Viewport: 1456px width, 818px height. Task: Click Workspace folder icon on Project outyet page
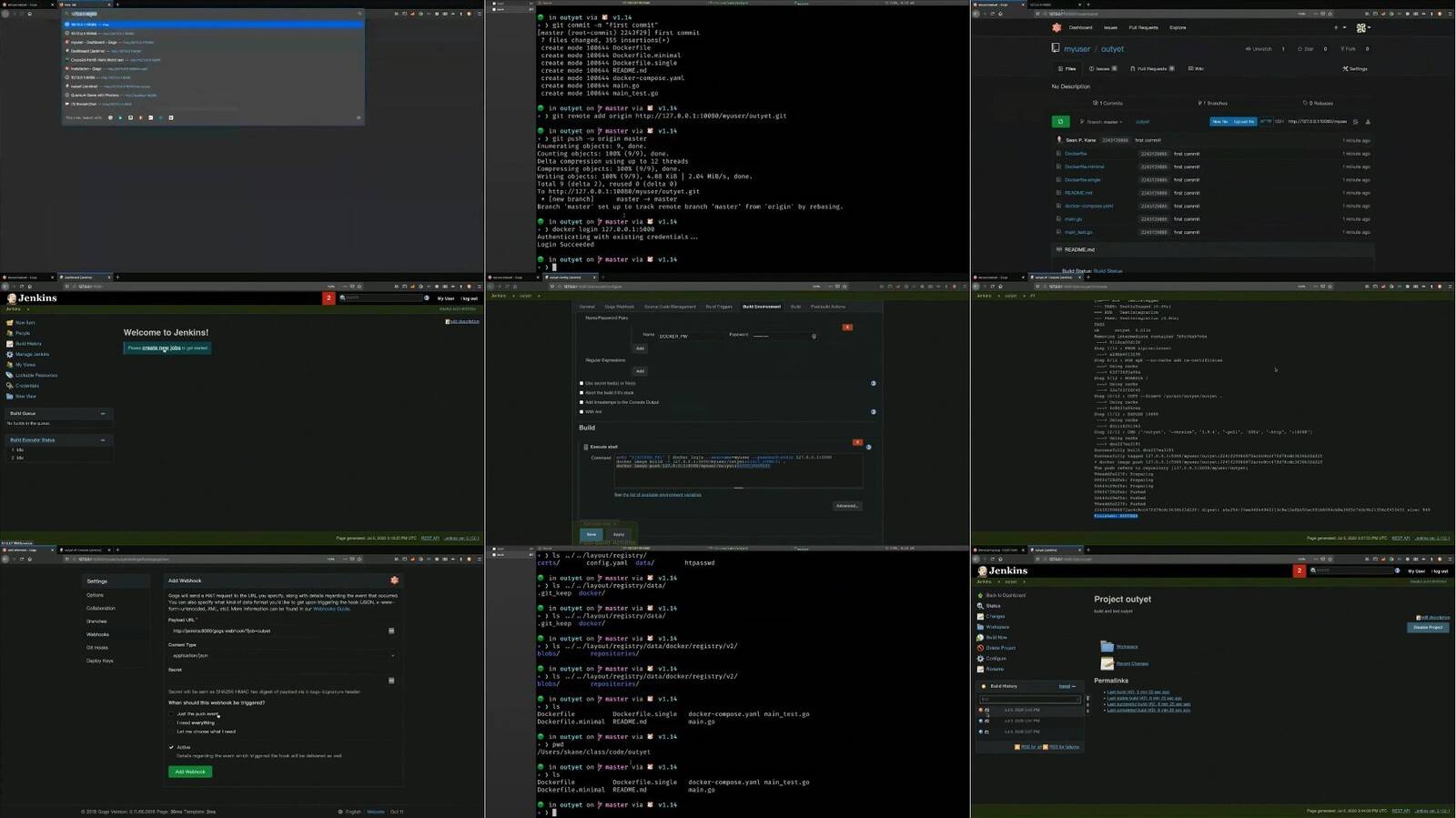(x=1107, y=646)
